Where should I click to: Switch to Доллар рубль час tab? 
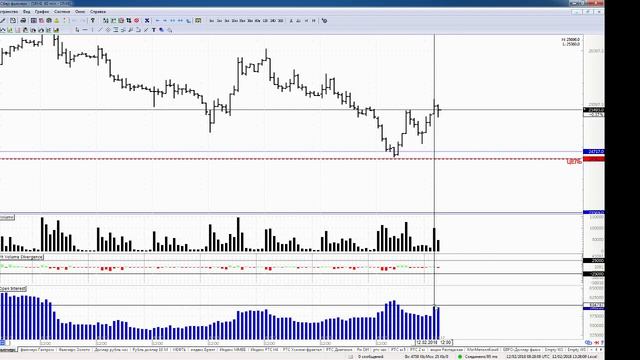pyautogui.click(x=111, y=350)
